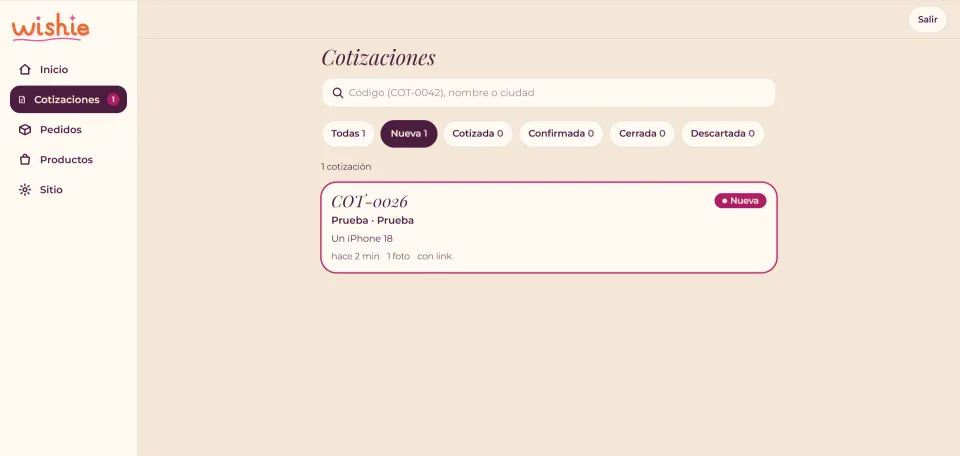Click the box icon beside Pedidos
The height and width of the screenshot is (456, 960).
click(x=24, y=130)
